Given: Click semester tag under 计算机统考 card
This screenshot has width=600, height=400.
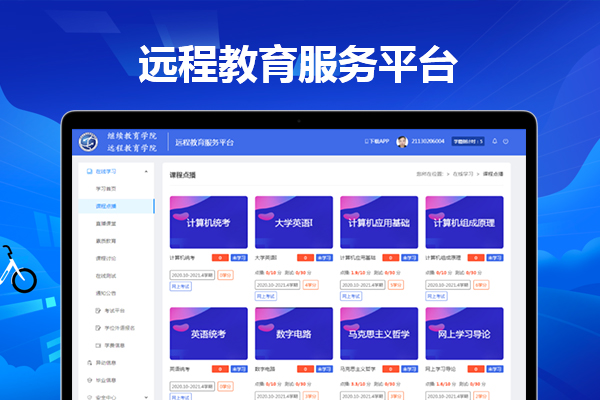Looking at the screenshot, I should point(192,275).
